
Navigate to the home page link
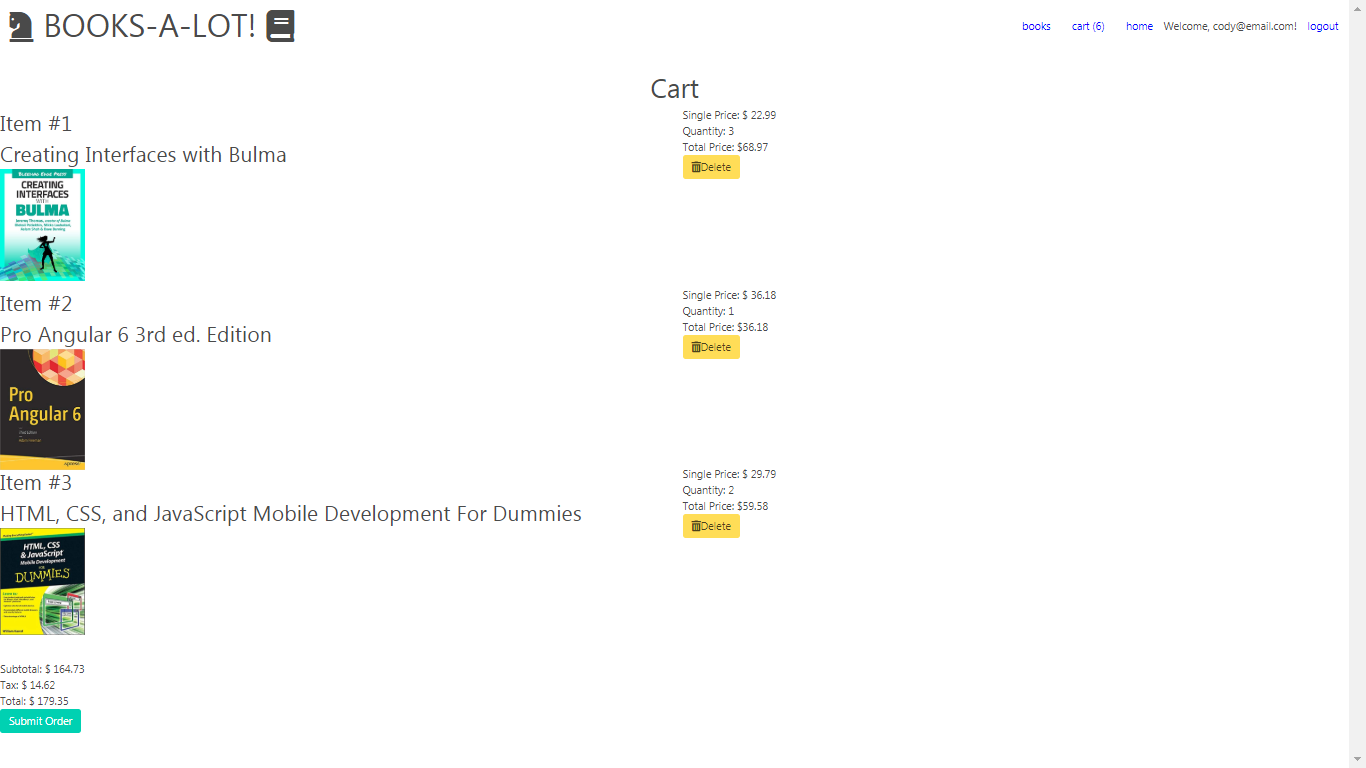point(1139,26)
